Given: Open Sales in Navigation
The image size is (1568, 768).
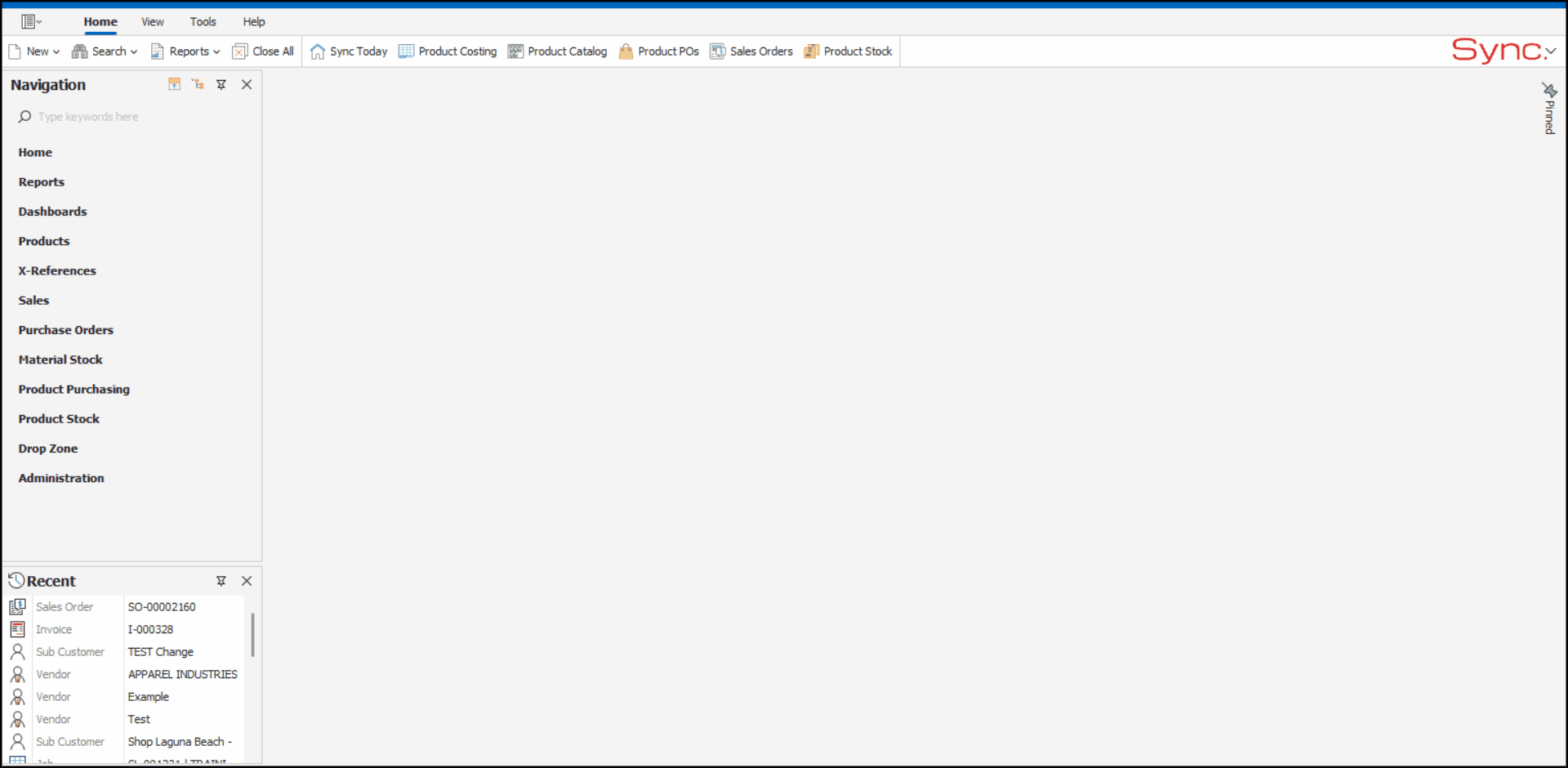Looking at the screenshot, I should [33, 301].
